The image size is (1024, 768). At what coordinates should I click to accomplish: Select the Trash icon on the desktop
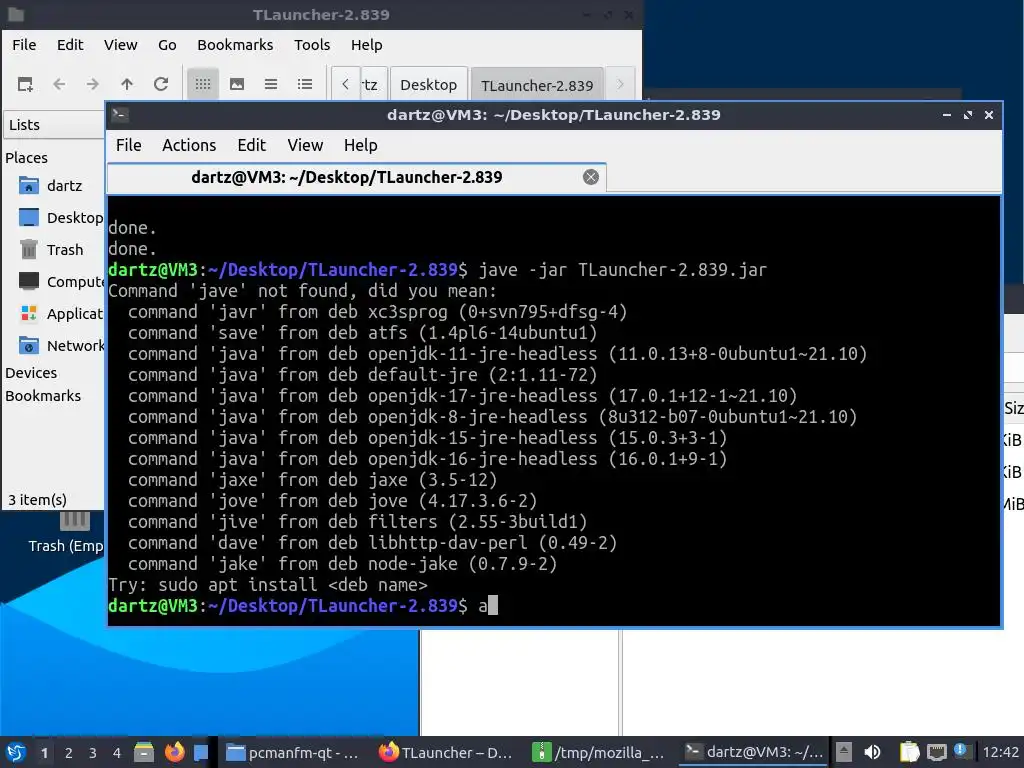click(65, 534)
